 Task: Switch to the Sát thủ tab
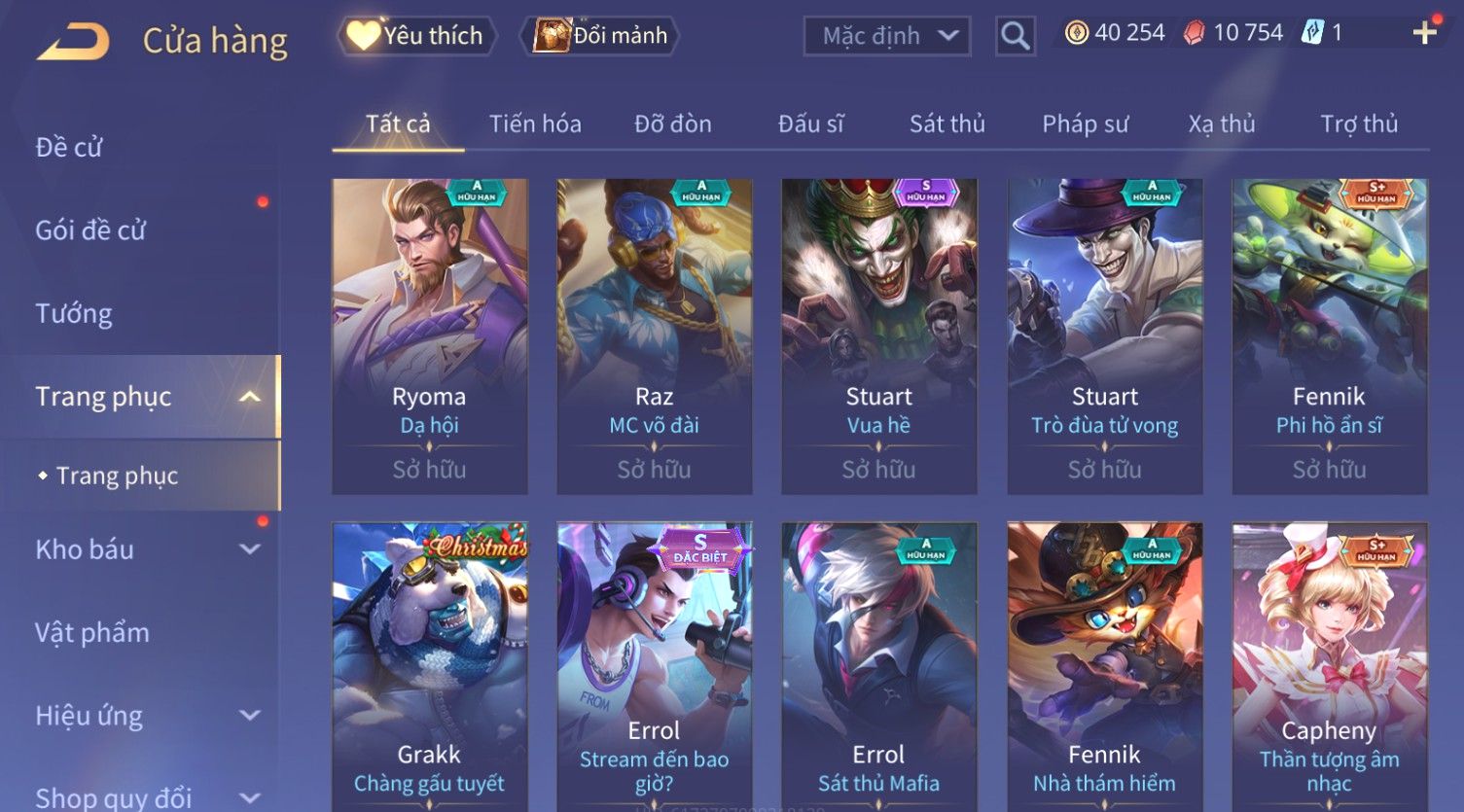point(946,124)
